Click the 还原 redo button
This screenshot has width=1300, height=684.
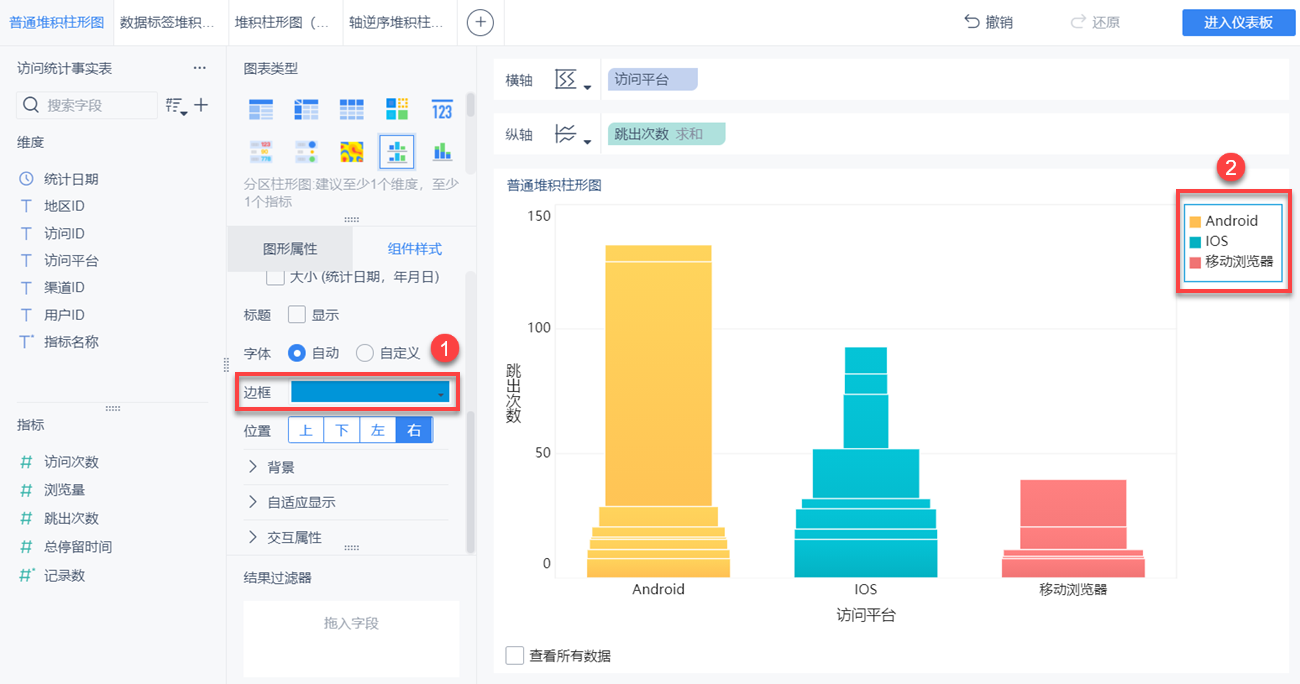click(1095, 22)
